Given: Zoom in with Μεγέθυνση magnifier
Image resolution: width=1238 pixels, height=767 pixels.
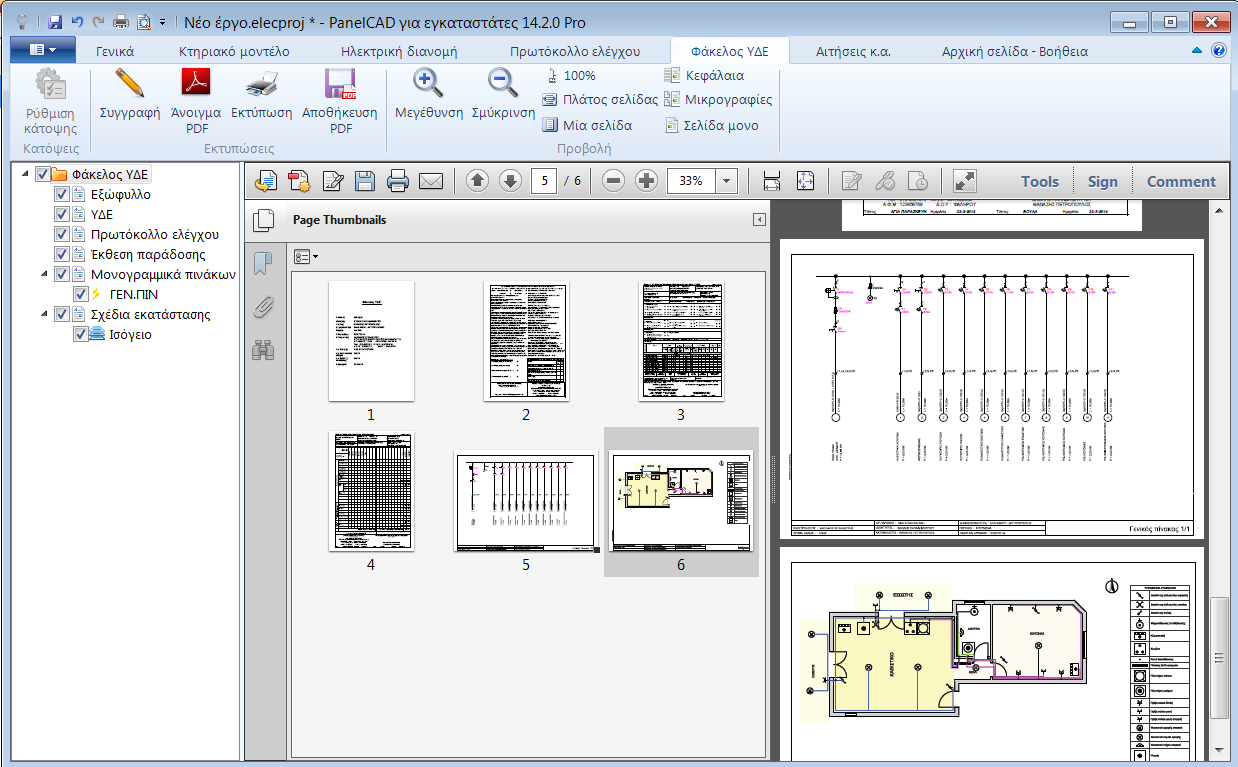Looking at the screenshot, I should click(x=427, y=84).
